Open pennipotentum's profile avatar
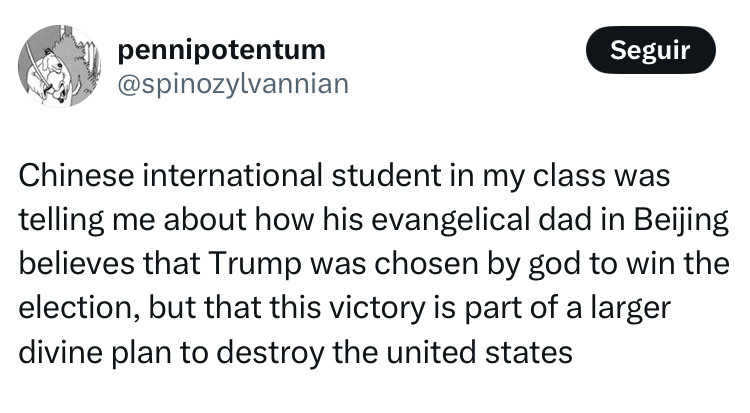Screen dimensions: 750x413 (59, 66)
